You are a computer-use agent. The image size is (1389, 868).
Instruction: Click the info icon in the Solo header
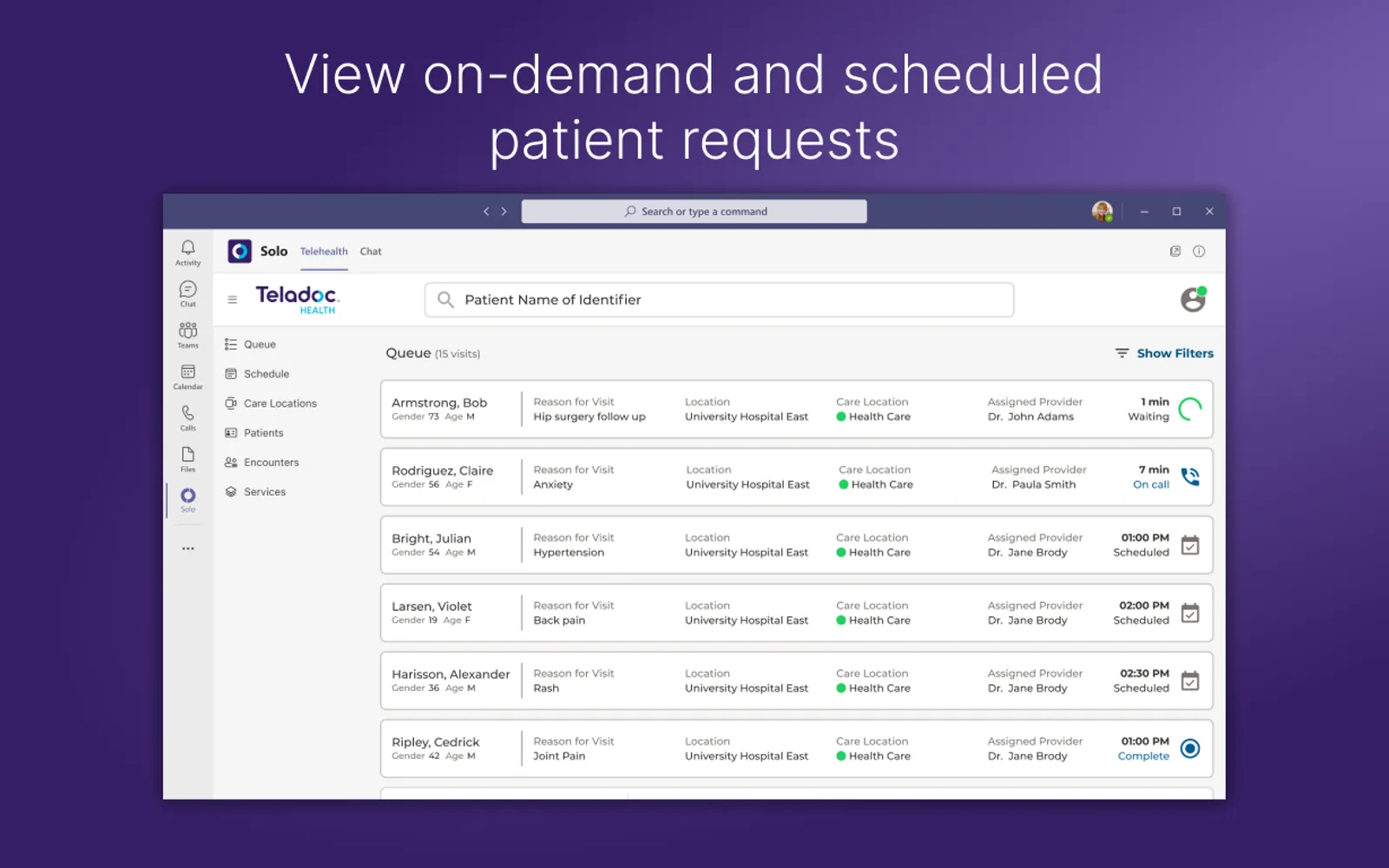pyautogui.click(x=1199, y=252)
